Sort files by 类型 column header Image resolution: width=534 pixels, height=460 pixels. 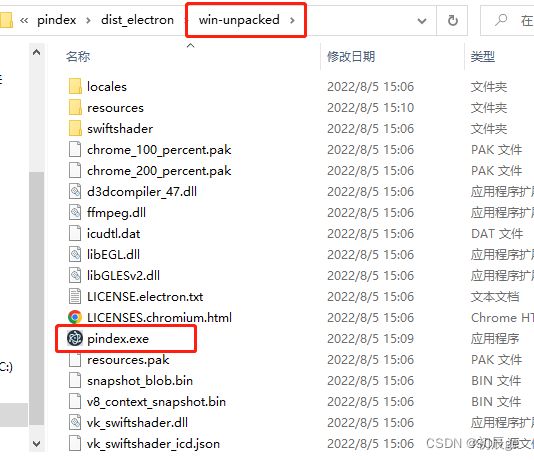[483, 57]
